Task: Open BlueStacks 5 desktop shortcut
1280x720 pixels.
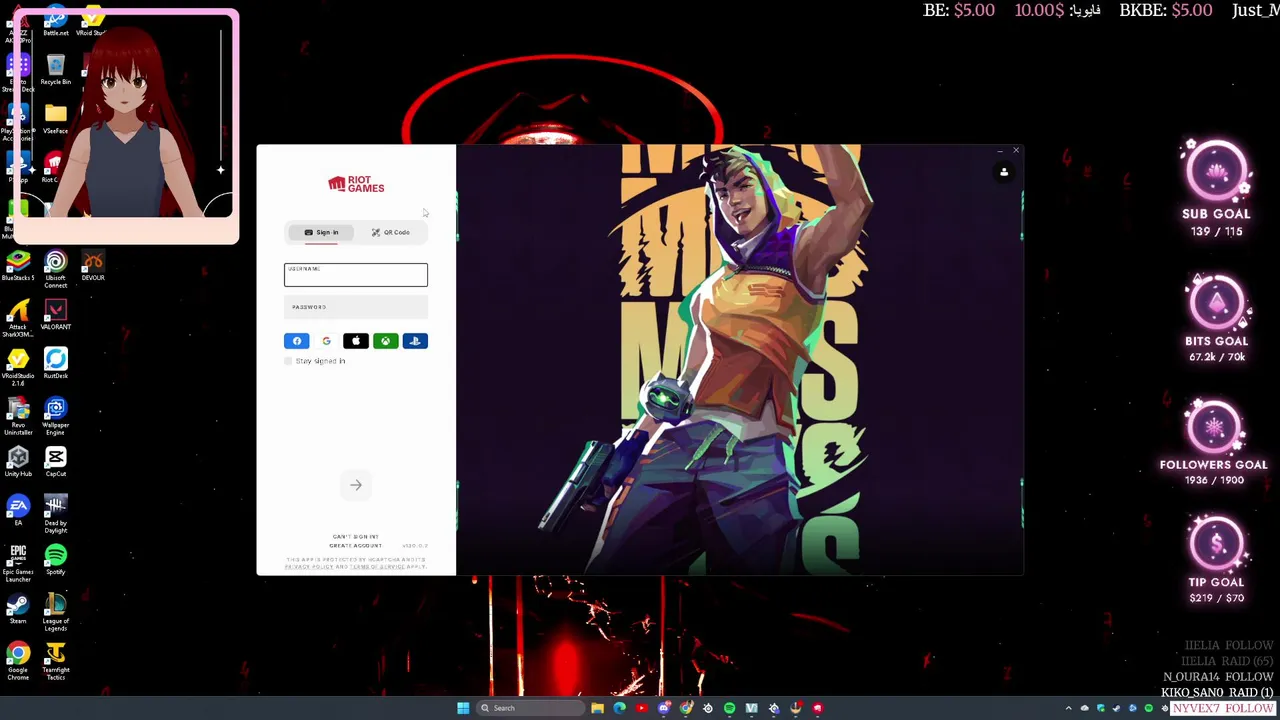Action: [18, 266]
